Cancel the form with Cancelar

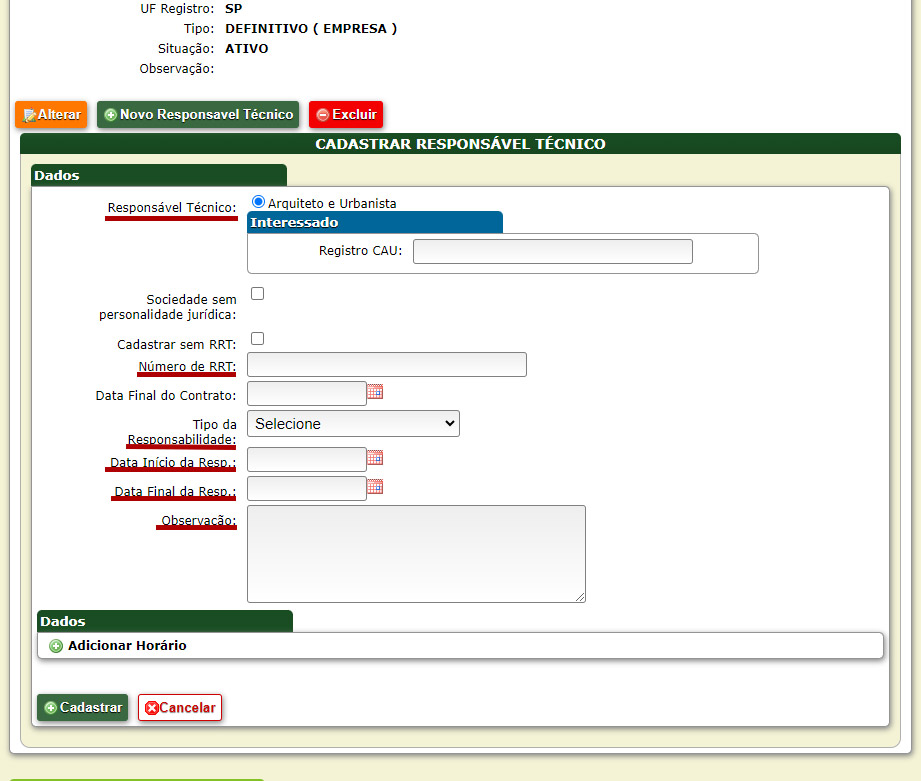tap(180, 708)
